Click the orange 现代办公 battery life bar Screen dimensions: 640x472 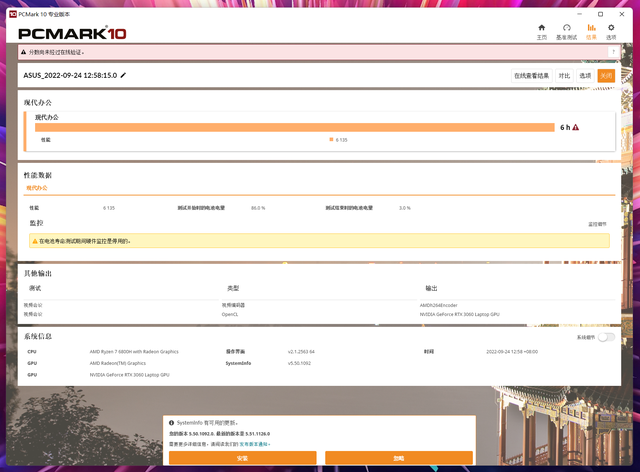click(295, 127)
